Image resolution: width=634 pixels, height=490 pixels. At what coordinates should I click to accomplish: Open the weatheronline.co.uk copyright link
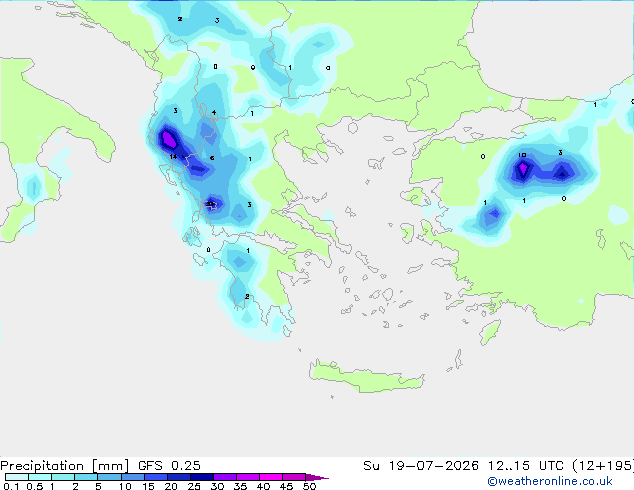click(x=549, y=481)
